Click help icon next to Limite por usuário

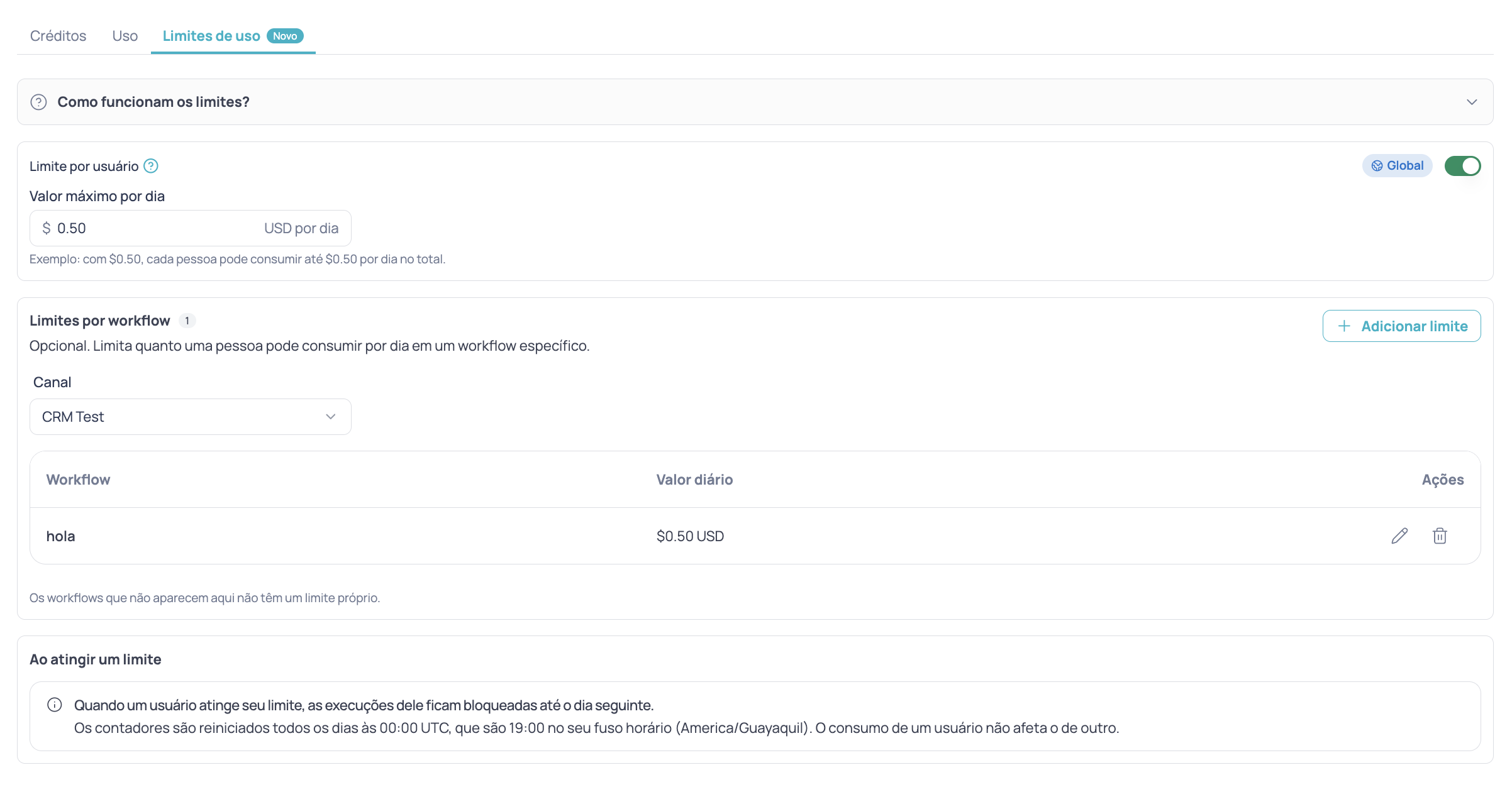pos(151,166)
